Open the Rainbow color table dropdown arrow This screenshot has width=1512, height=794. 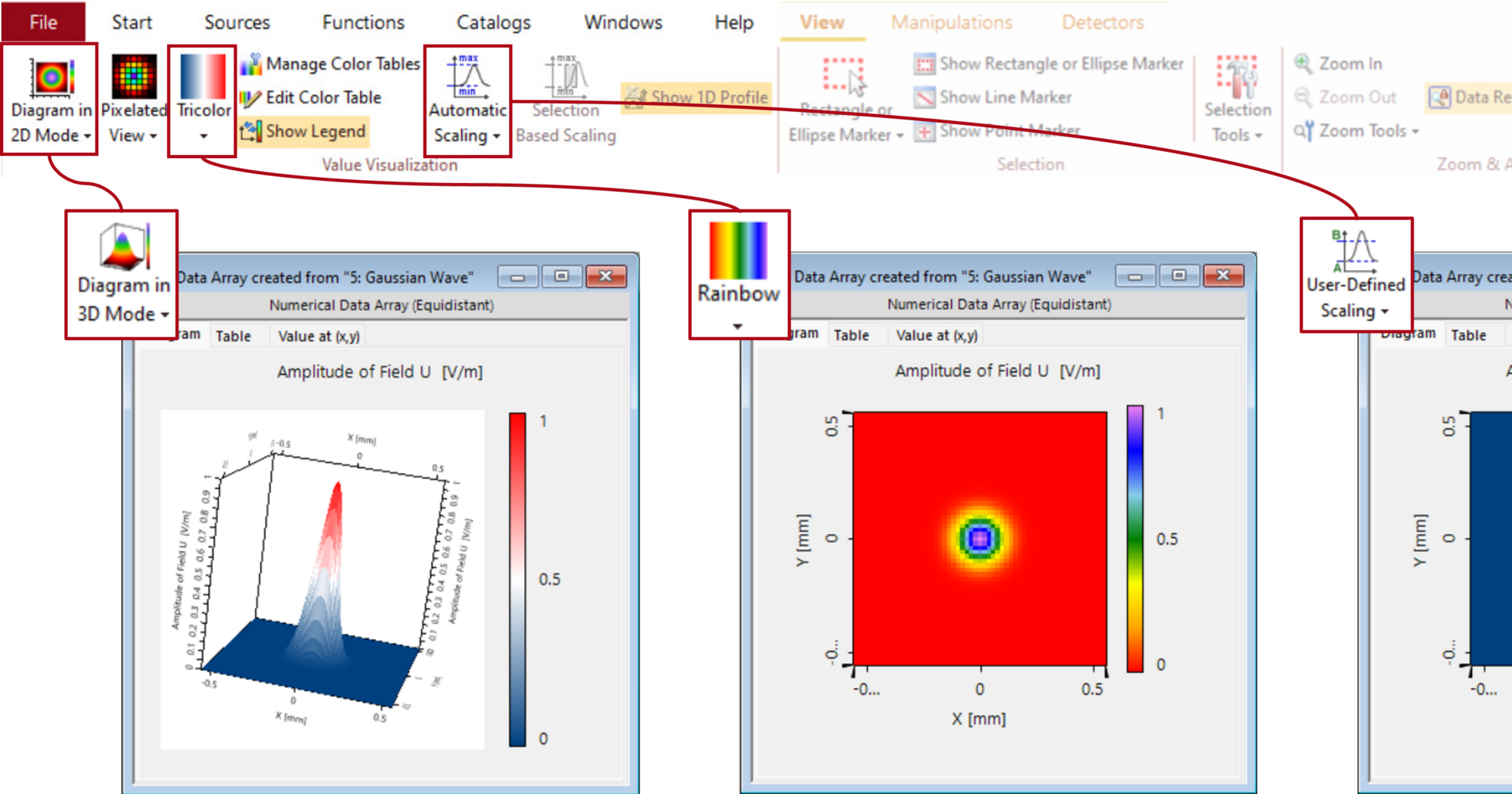tap(738, 327)
